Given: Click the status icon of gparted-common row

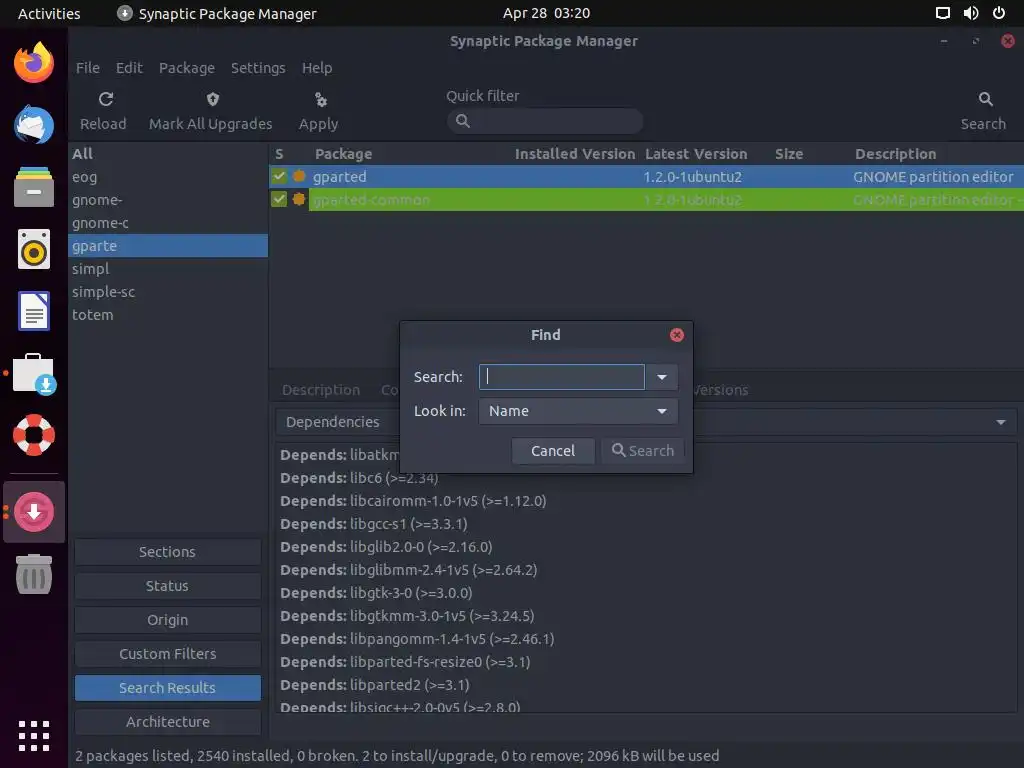Looking at the screenshot, I should click(x=299, y=199).
